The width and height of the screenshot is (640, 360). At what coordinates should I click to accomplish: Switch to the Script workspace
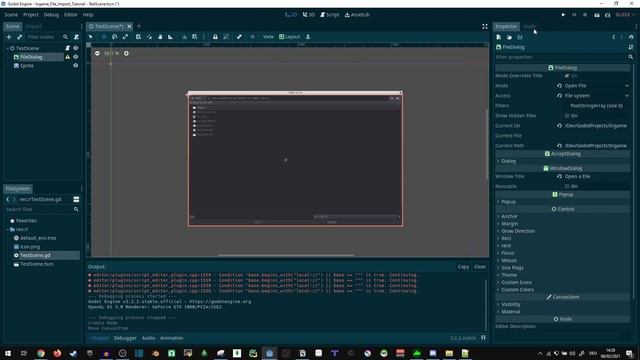[329, 15]
